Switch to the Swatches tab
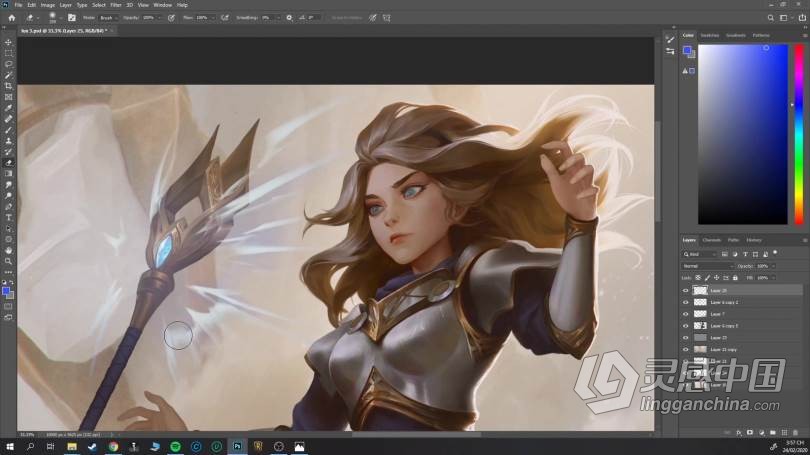 point(710,35)
